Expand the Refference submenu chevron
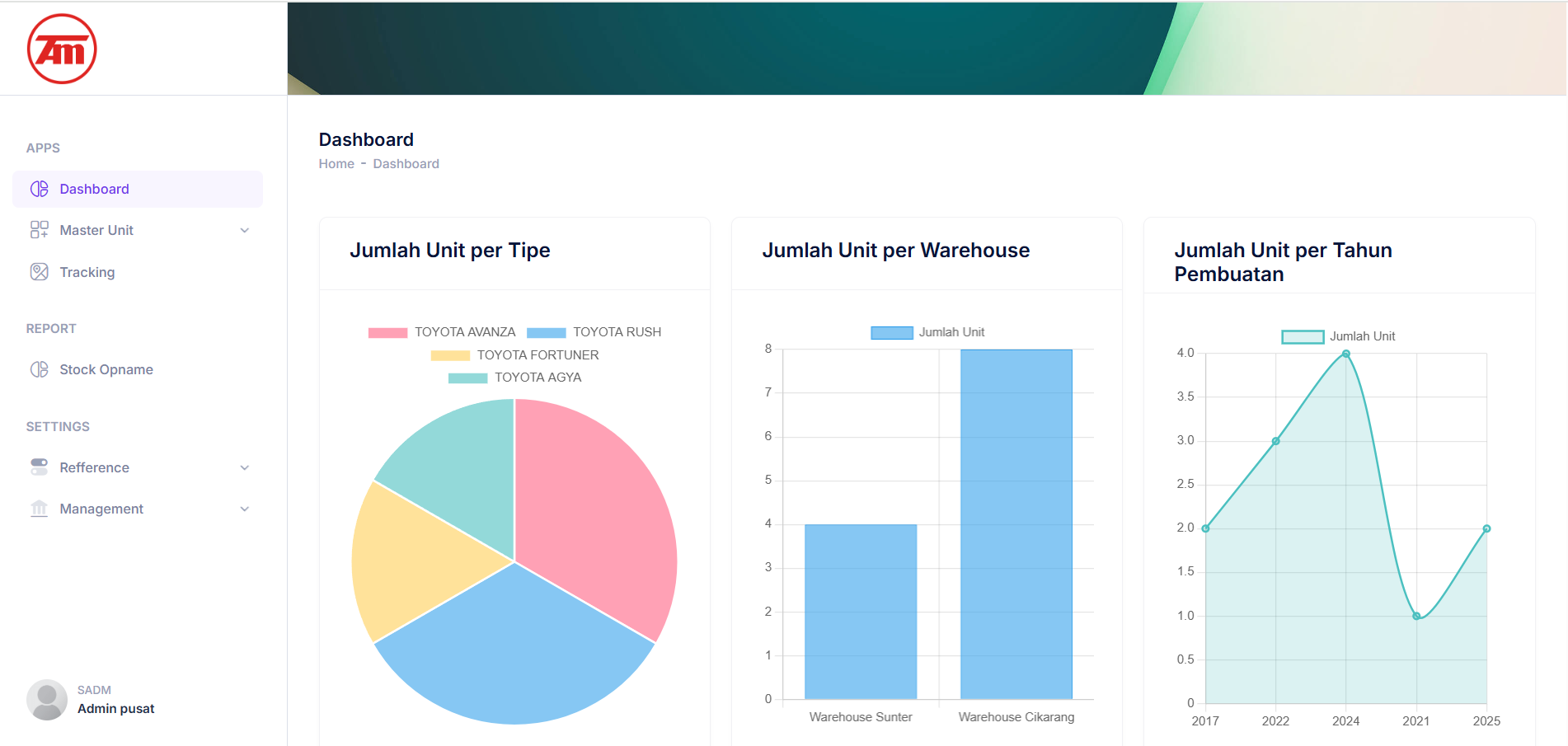 click(245, 468)
